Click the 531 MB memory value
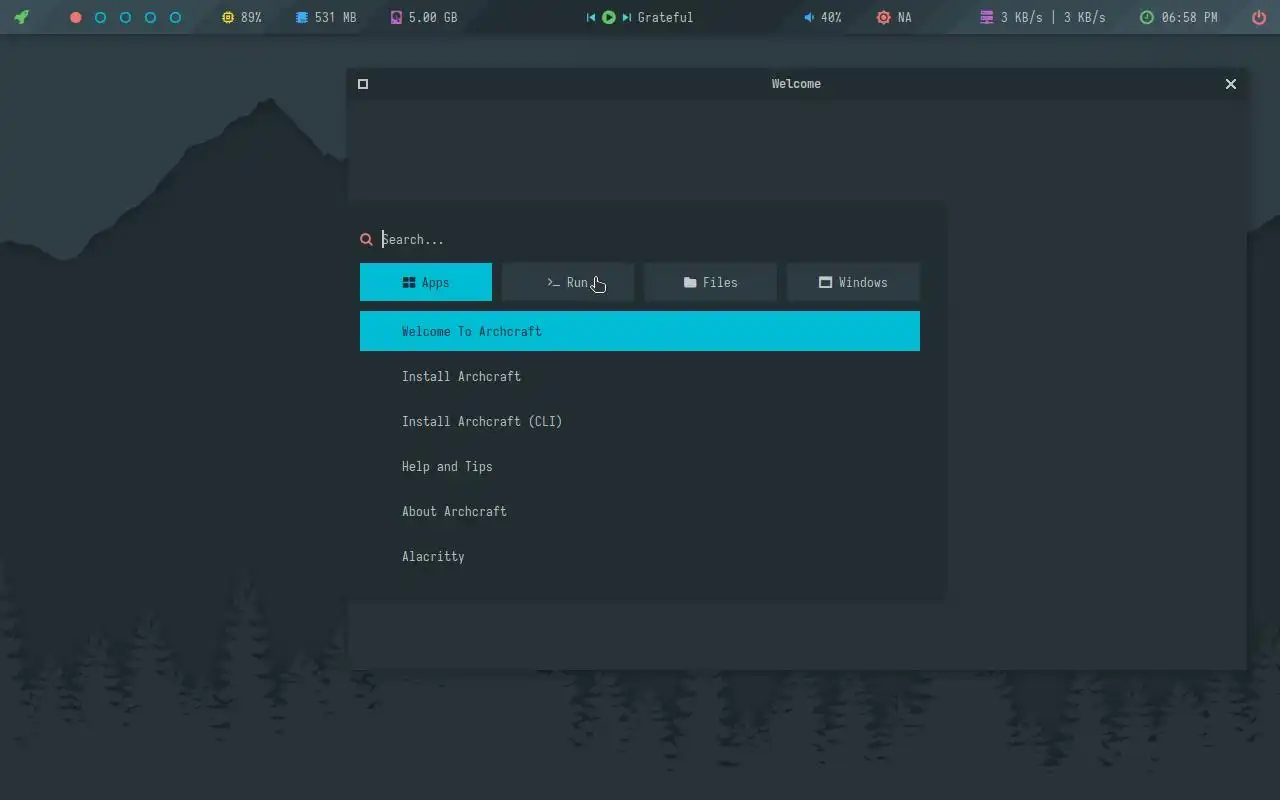This screenshot has width=1280, height=800. point(335,18)
